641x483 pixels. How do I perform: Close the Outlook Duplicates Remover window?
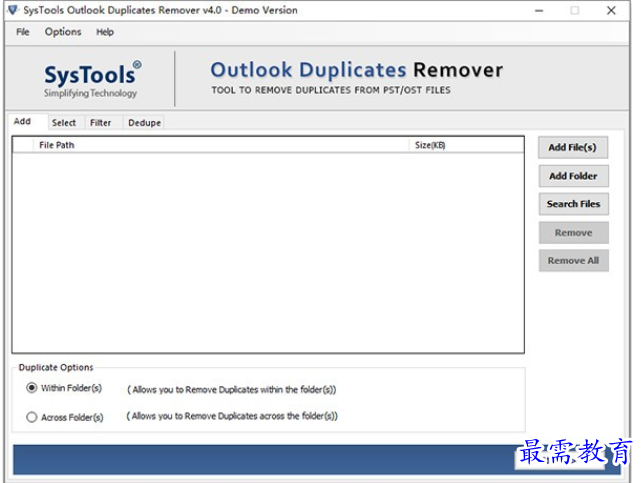coord(611,11)
